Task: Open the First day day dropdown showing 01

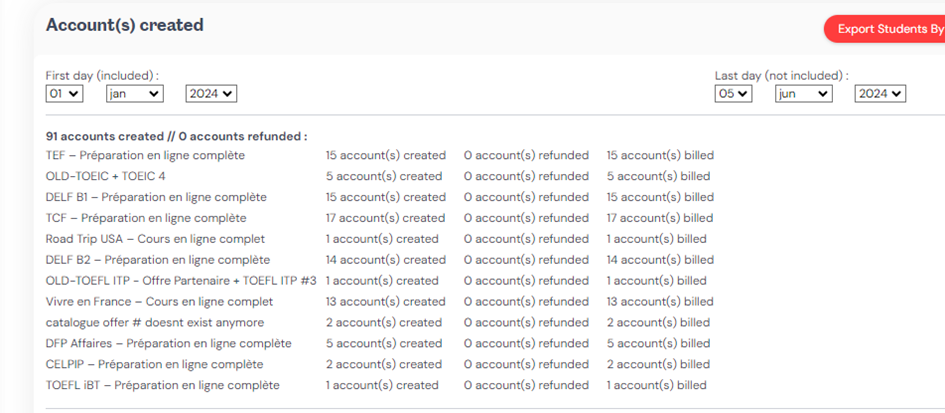Action: pos(63,93)
